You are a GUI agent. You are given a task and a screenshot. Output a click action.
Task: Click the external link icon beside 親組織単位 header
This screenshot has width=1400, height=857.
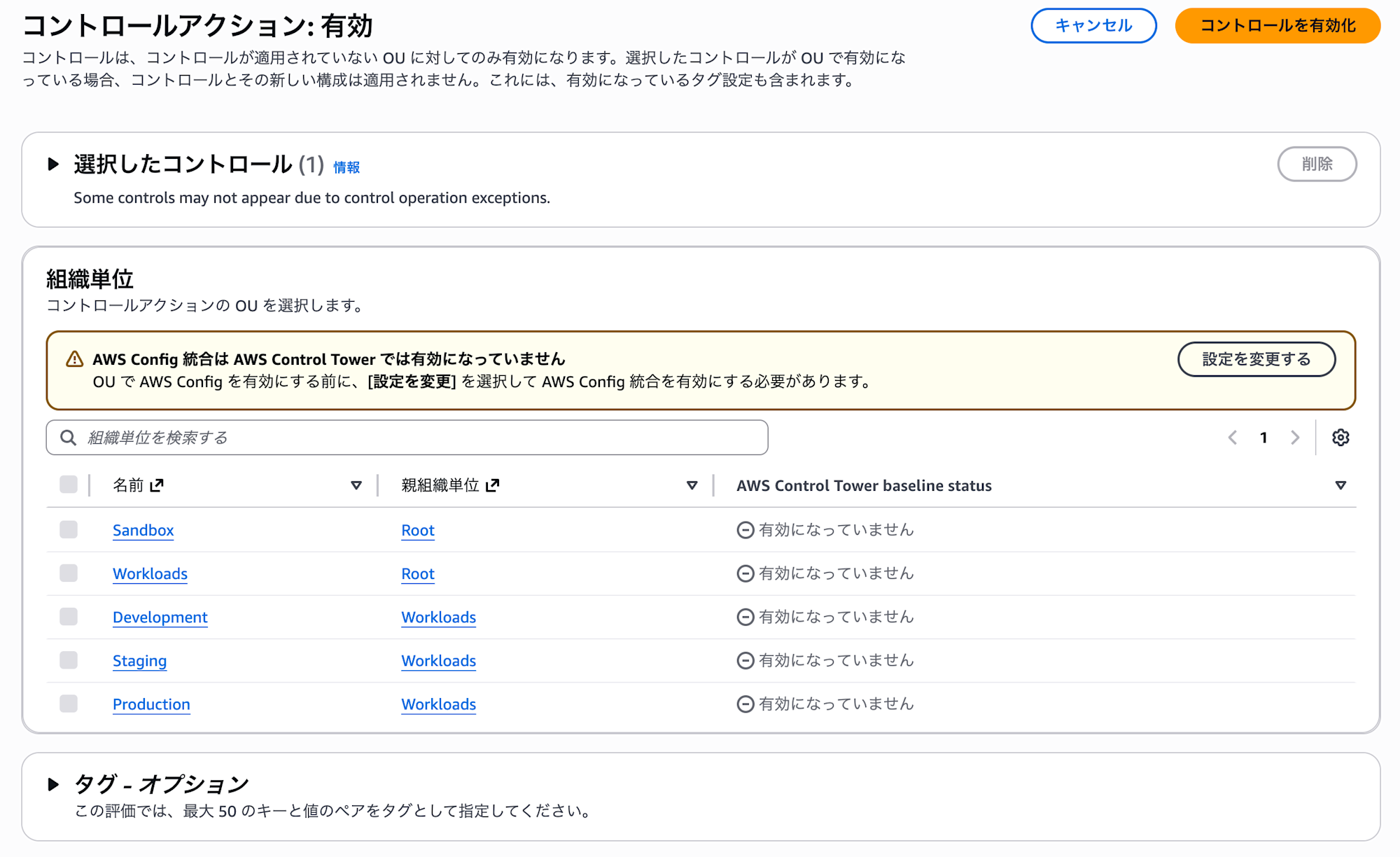[x=493, y=484]
